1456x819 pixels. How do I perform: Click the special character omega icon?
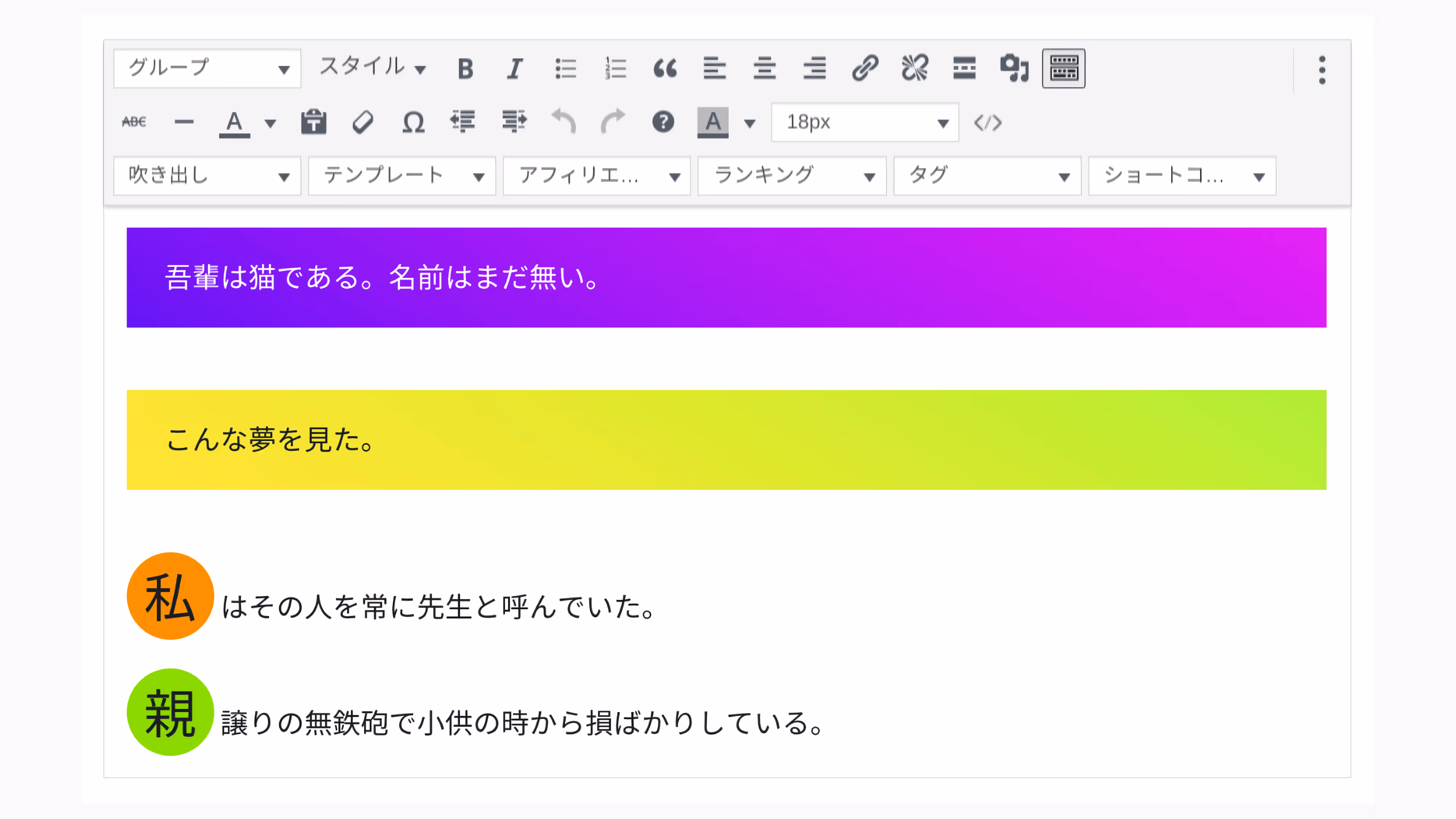pyautogui.click(x=413, y=122)
